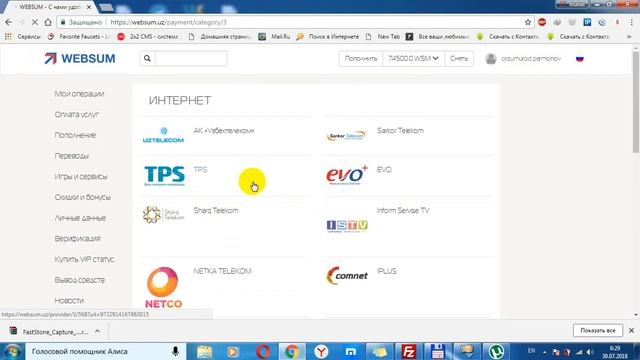Open browser home page icon
640x360 pixels.
pos(48,22)
